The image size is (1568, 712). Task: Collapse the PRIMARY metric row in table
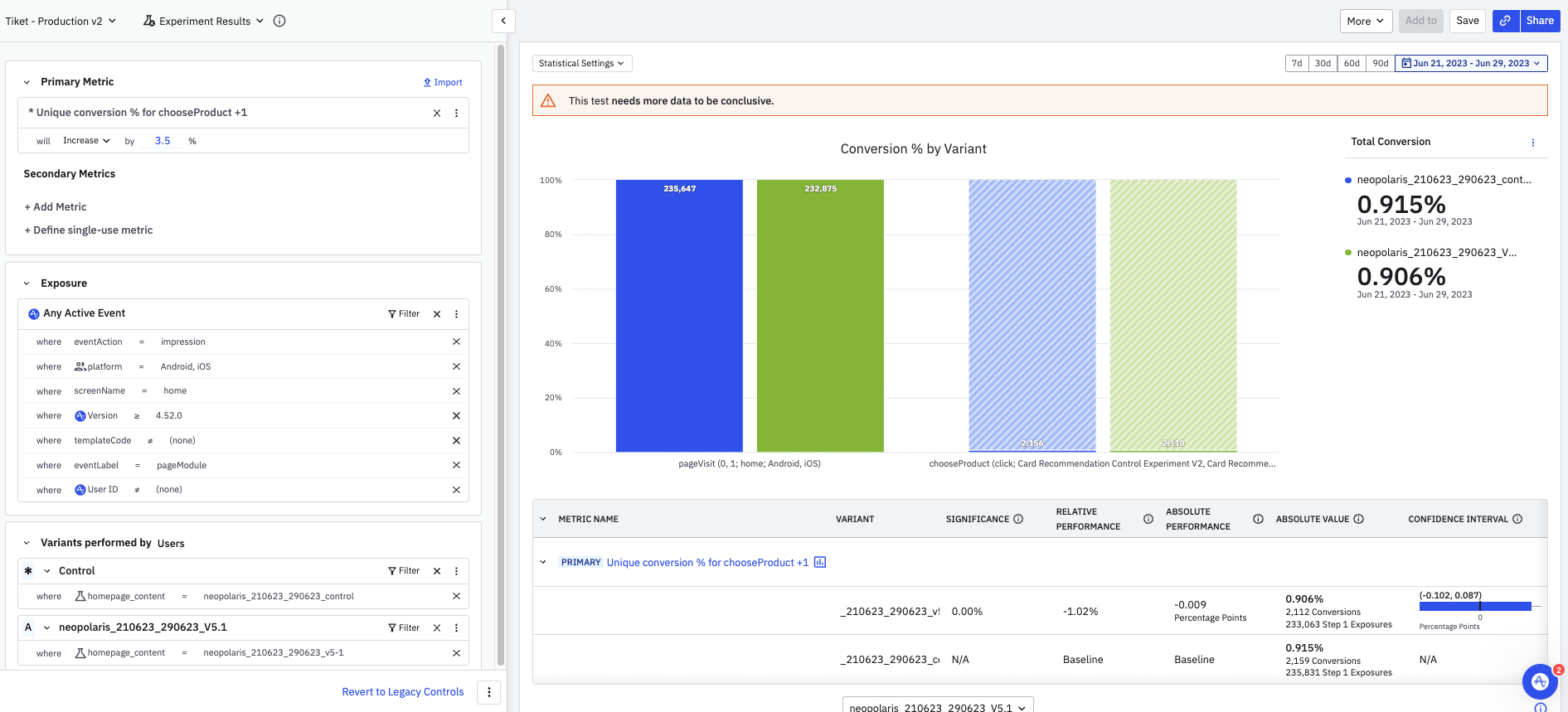coord(543,562)
